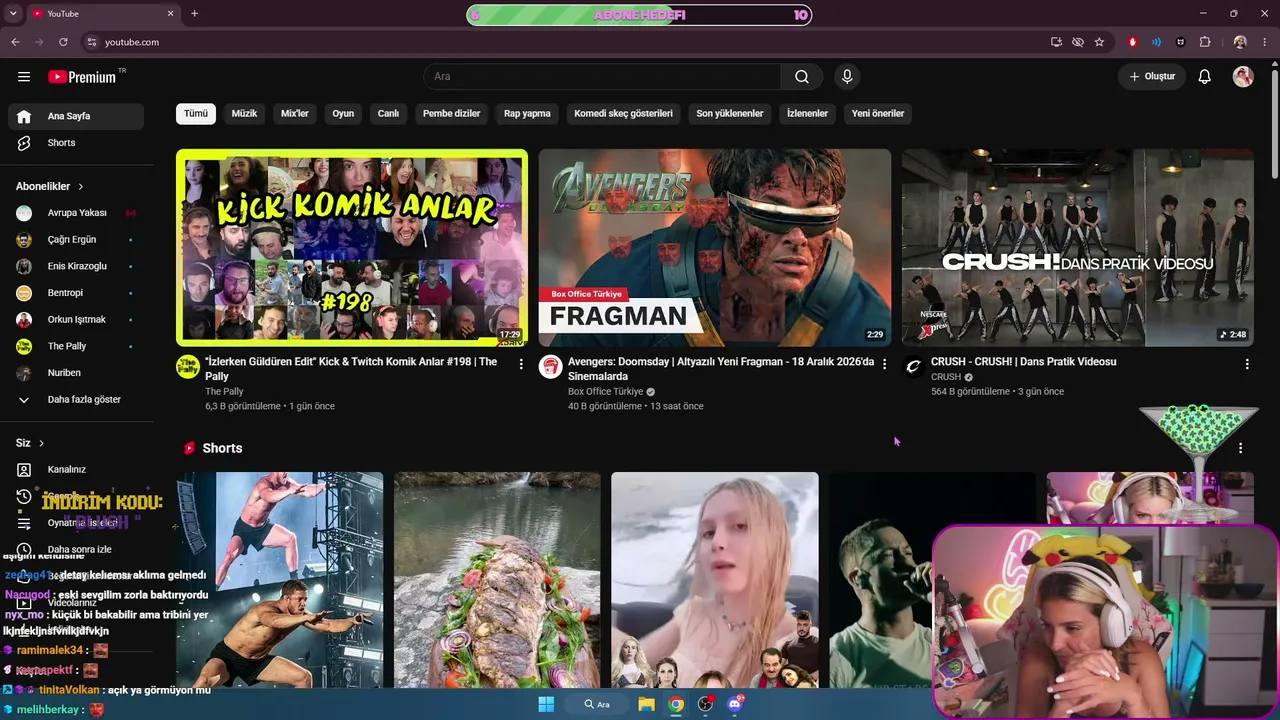Screen dimensions: 1280x720
Task: Click the Shorts icon in the sidebar
Action: coord(24,143)
